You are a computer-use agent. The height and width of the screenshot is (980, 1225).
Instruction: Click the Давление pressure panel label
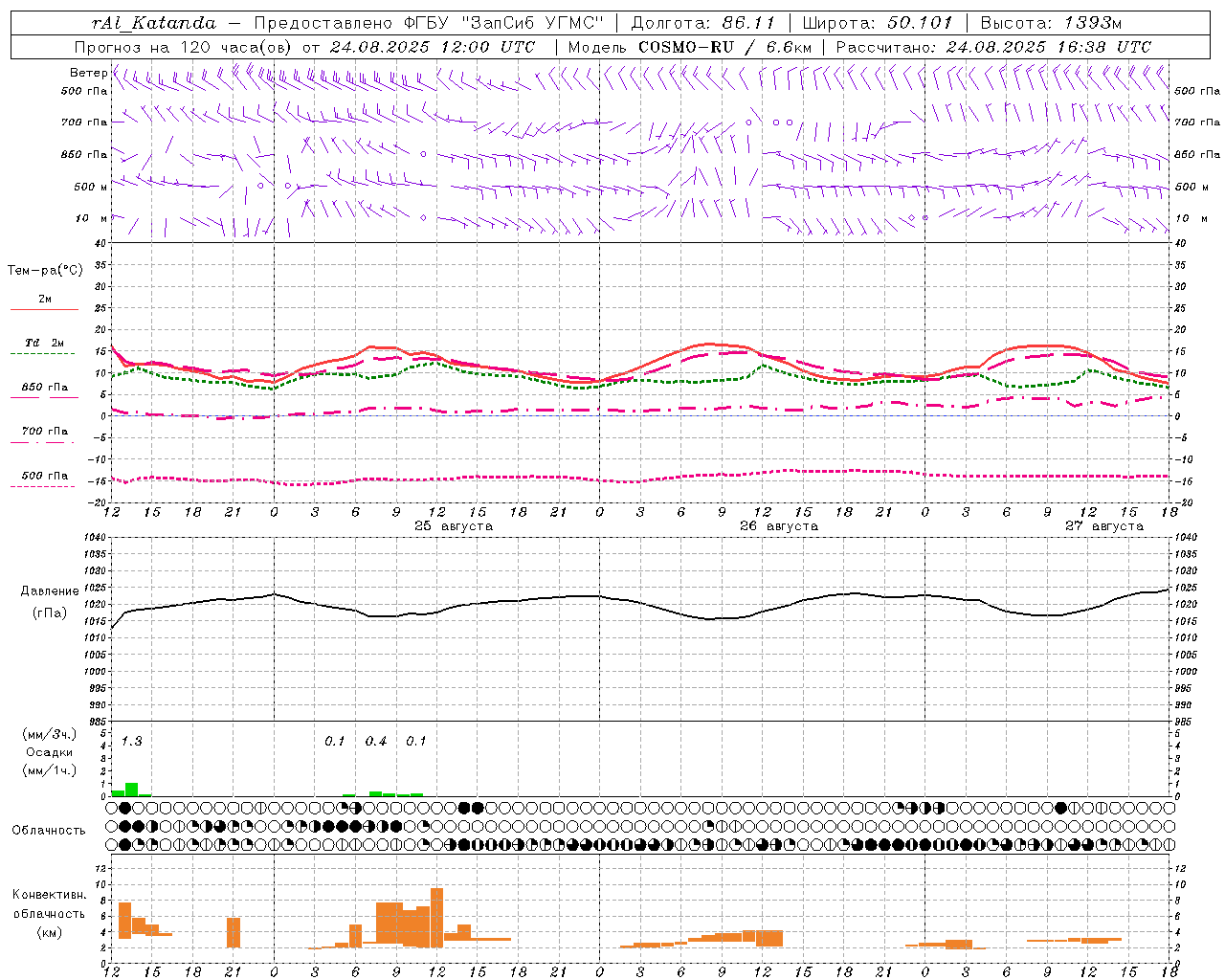(50, 591)
